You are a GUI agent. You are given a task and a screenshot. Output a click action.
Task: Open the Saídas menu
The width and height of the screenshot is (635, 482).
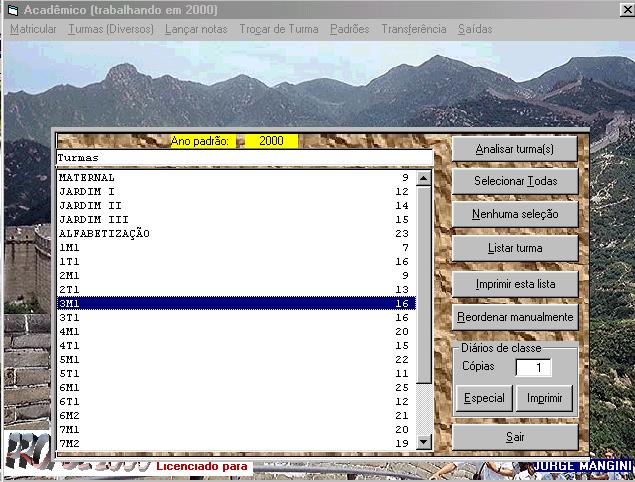475,29
